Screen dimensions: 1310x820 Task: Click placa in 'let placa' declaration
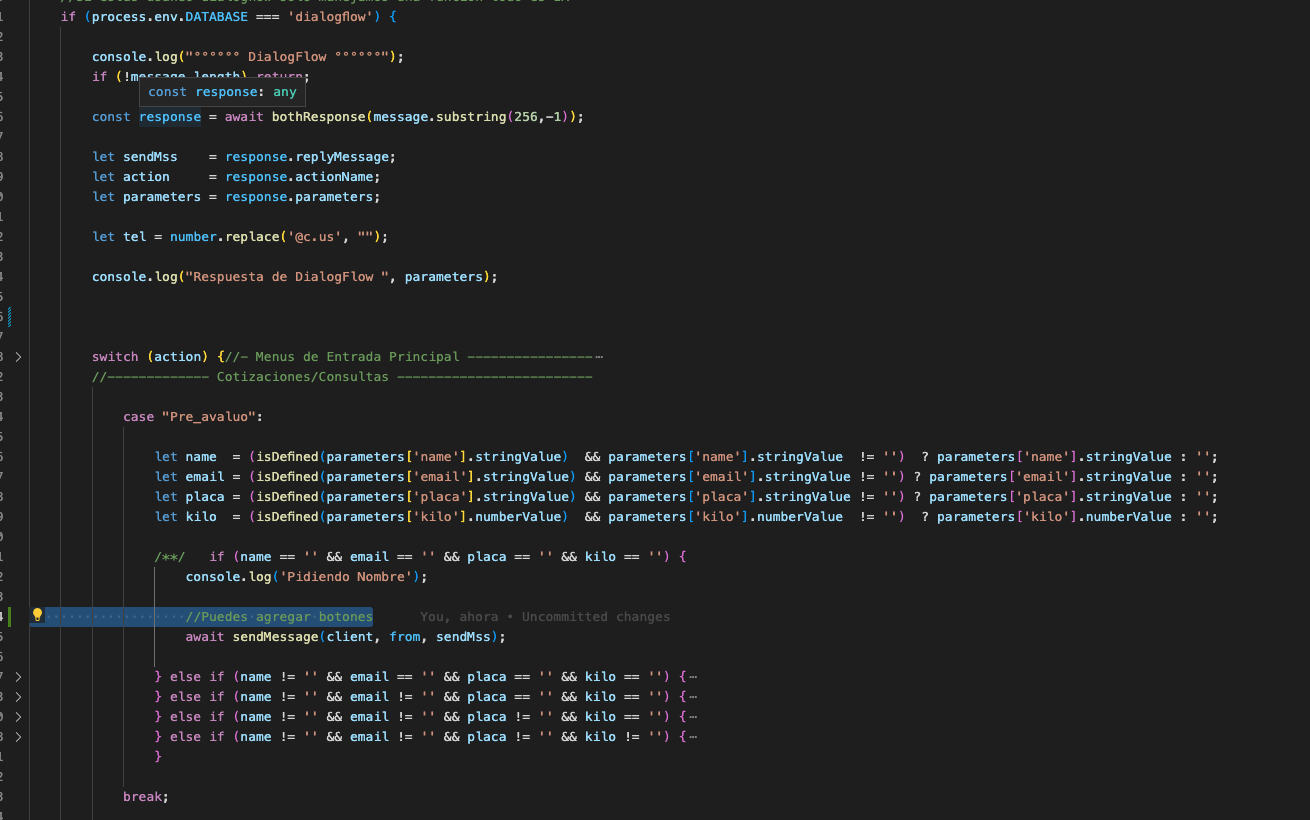pyautogui.click(x=205, y=497)
